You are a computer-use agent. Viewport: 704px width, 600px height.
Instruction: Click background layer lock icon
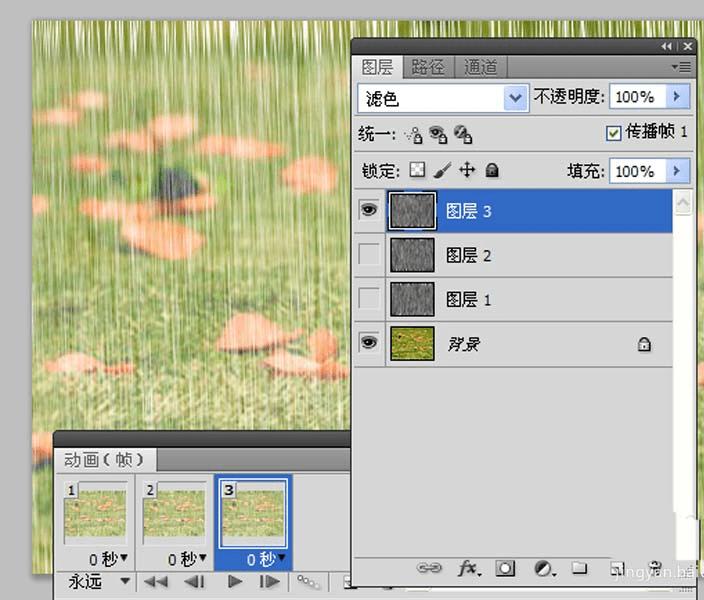pos(644,344)
